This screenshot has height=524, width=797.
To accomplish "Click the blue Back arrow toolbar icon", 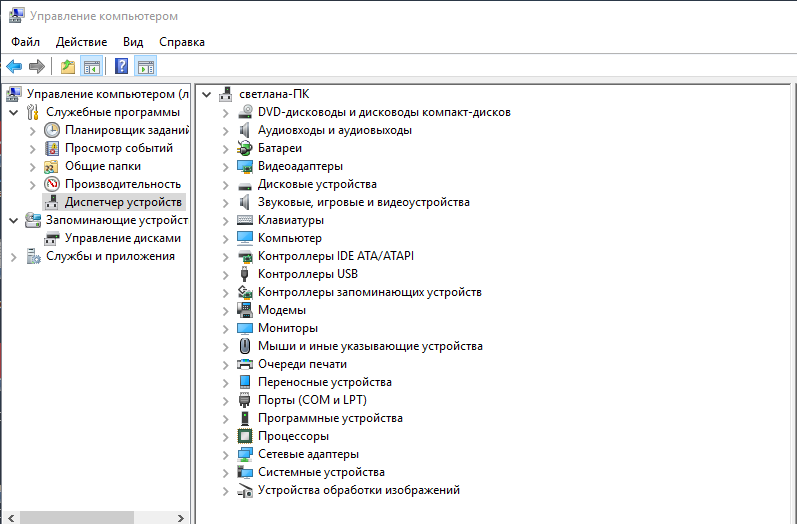I will (14, 67).
